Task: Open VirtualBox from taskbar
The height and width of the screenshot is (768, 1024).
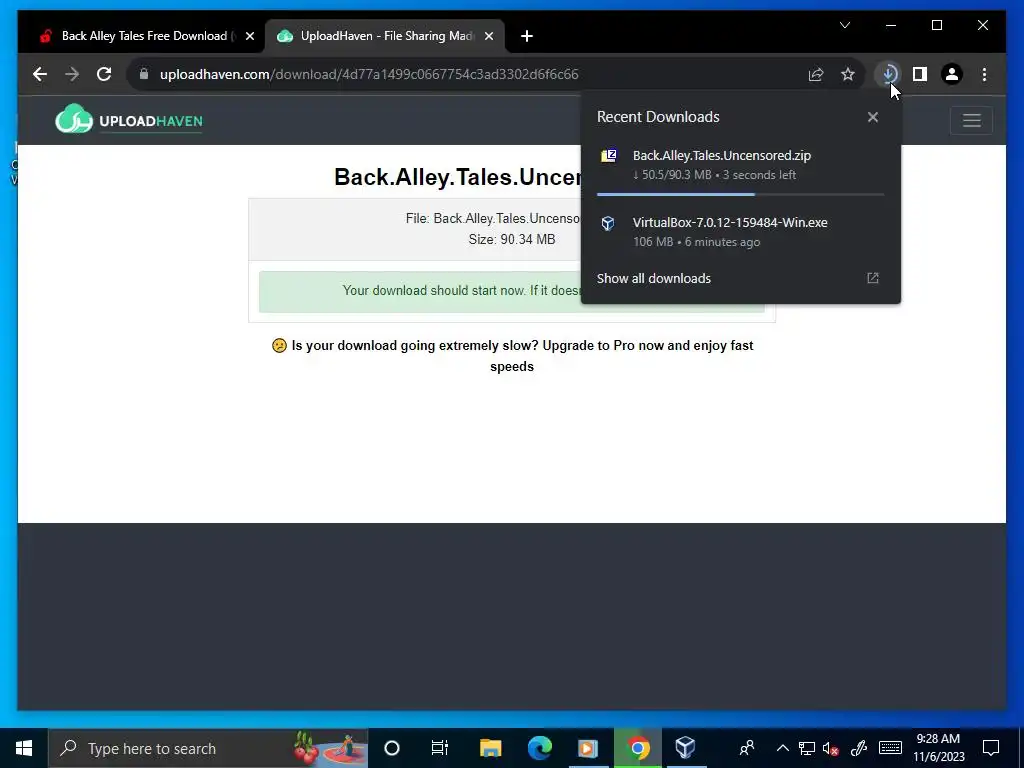Action: coord(686,748)
